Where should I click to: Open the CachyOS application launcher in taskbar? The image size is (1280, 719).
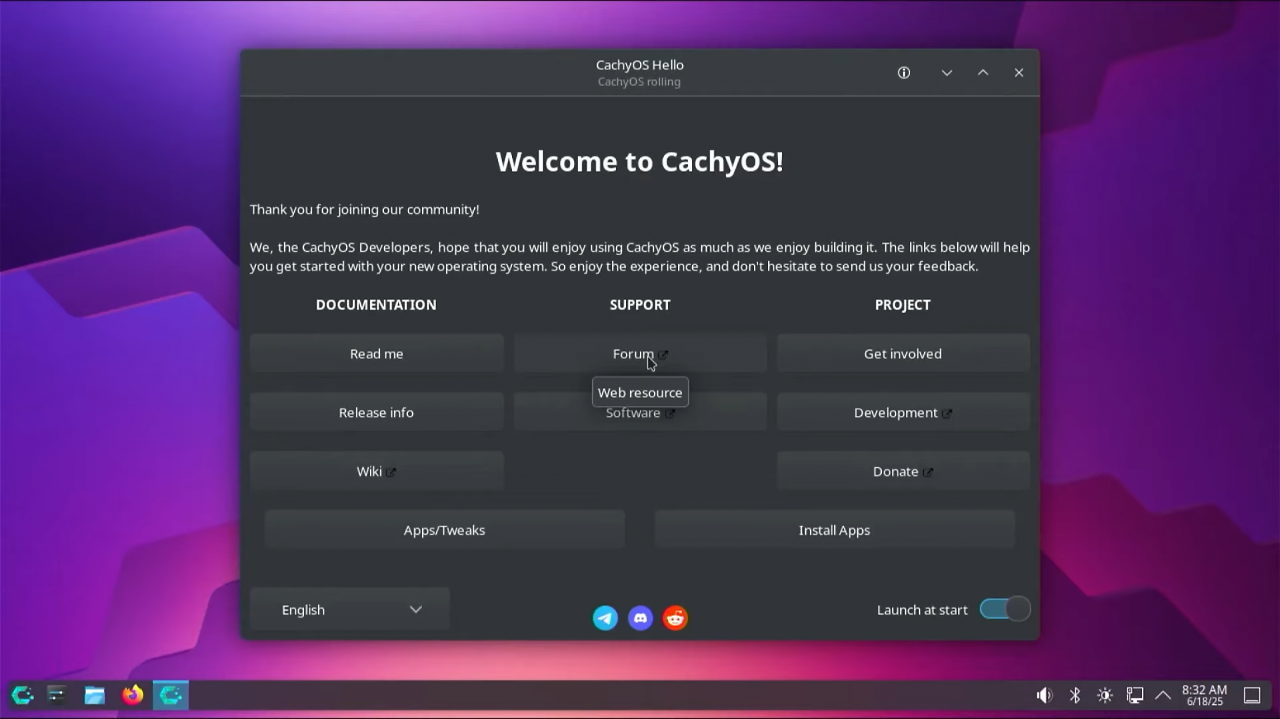tap(22, 695)
